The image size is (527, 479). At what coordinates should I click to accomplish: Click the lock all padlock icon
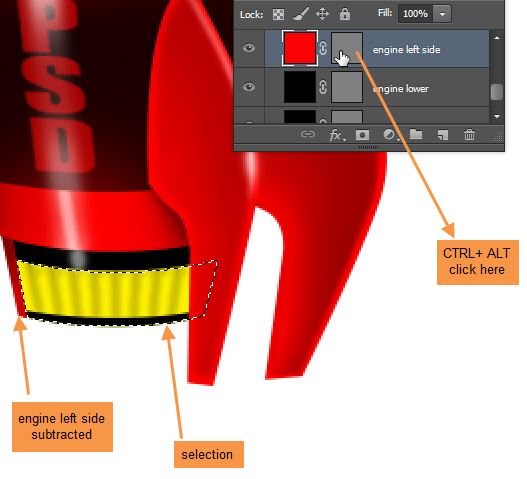pos(345,14)
